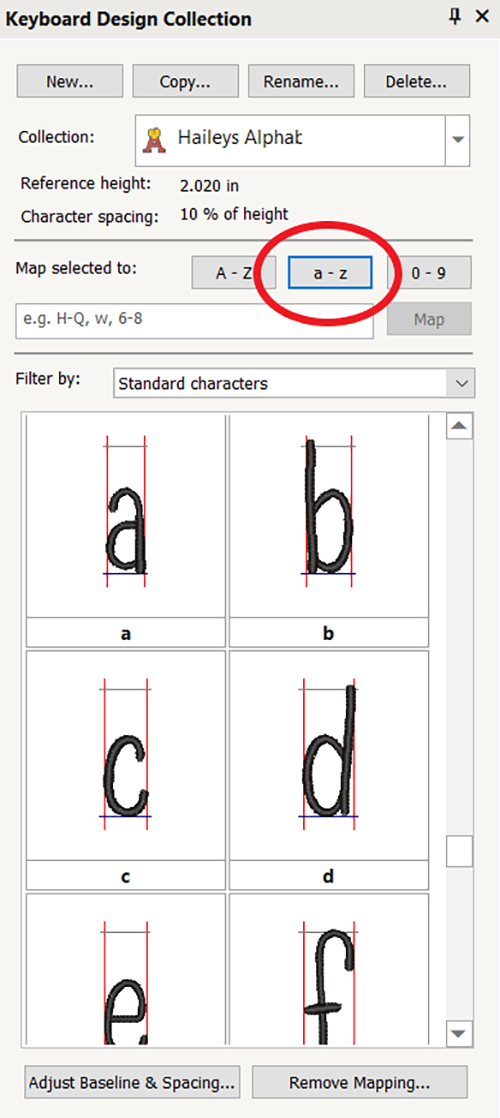The width and height of the screenshot is (500, 1118).
Task: Expand the Collection dropdown arrow
Action: coord(459,139)
